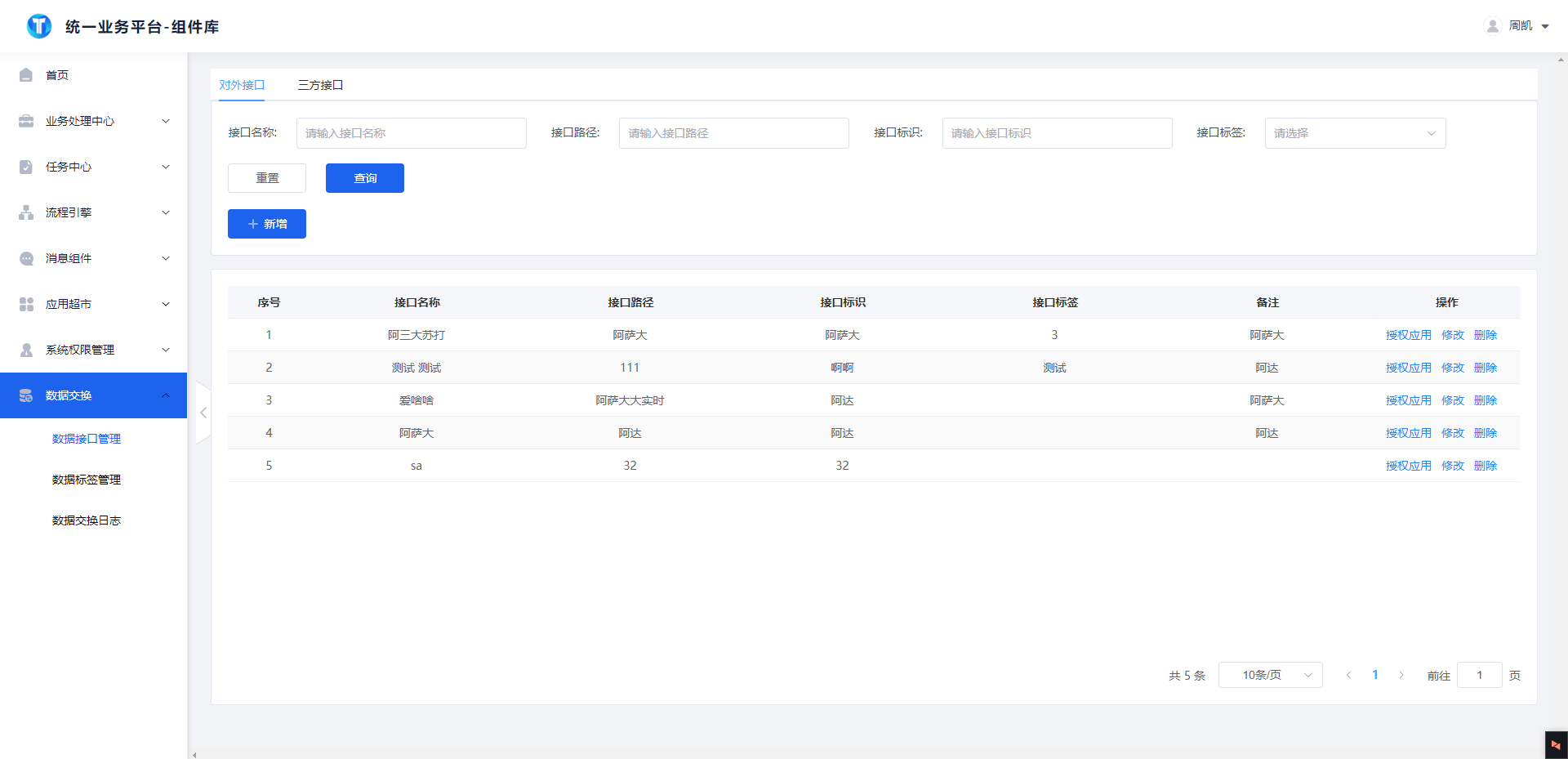The height and width of the screenshot is (759, 1568).
Task: Click the 阿萨大大实时 path cell
Action: click(630, 400)
